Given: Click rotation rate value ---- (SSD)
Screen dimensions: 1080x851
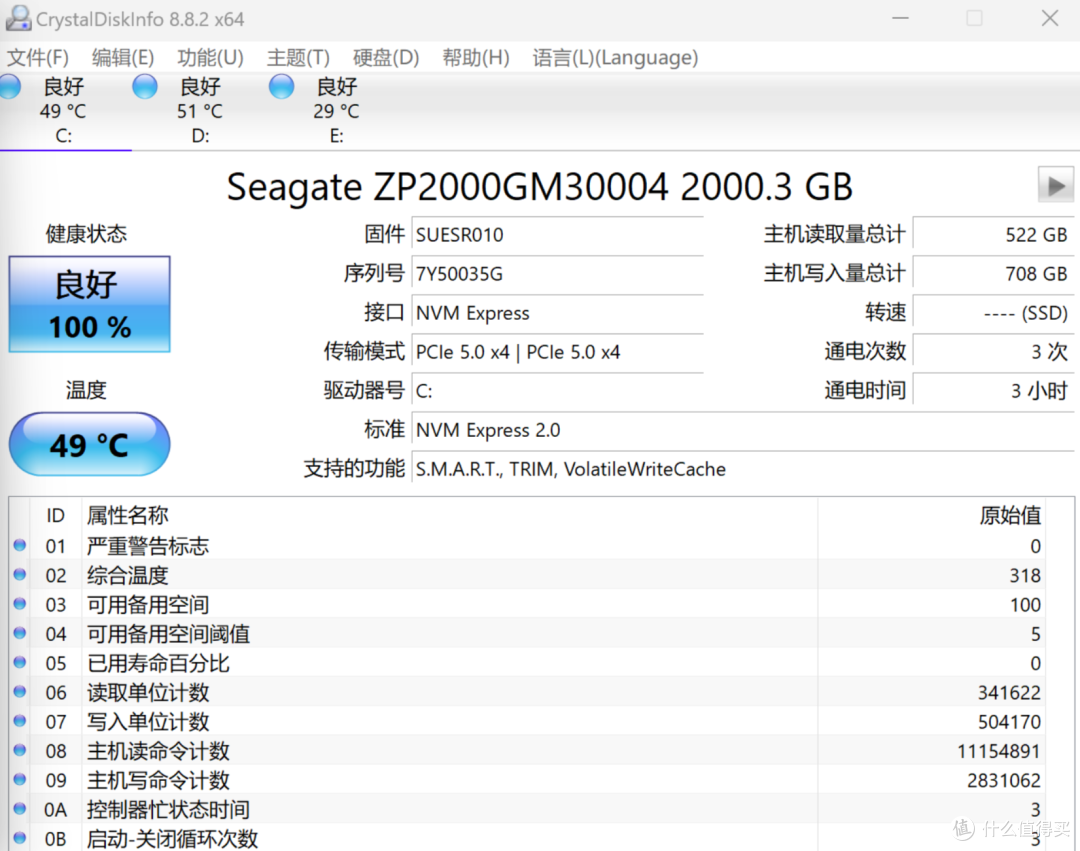Looking at the screenshot, I should tap(993, 313).
